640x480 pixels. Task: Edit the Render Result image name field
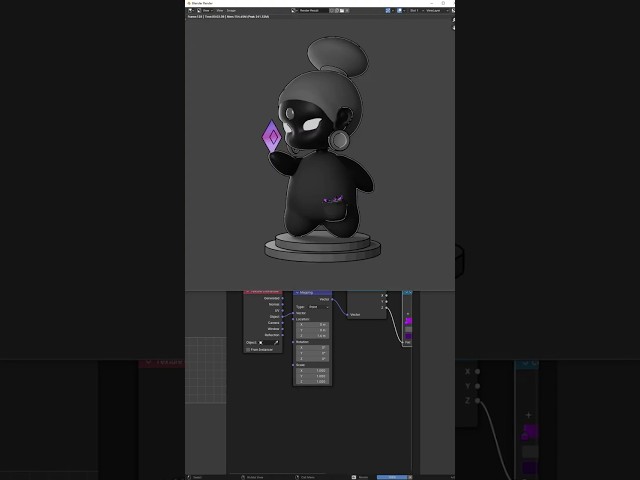tap(313, 10)
